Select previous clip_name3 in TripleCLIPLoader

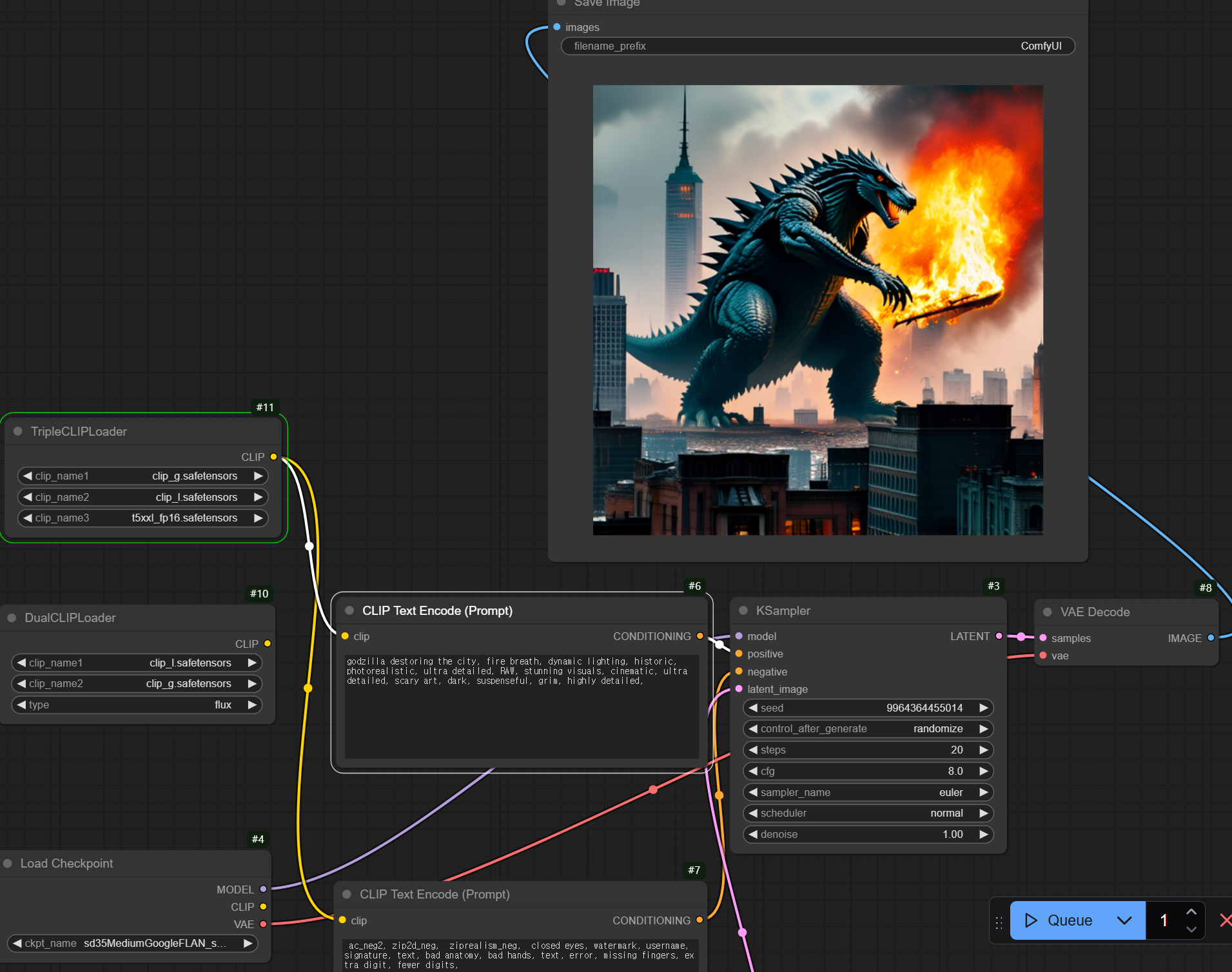[27, 518]
